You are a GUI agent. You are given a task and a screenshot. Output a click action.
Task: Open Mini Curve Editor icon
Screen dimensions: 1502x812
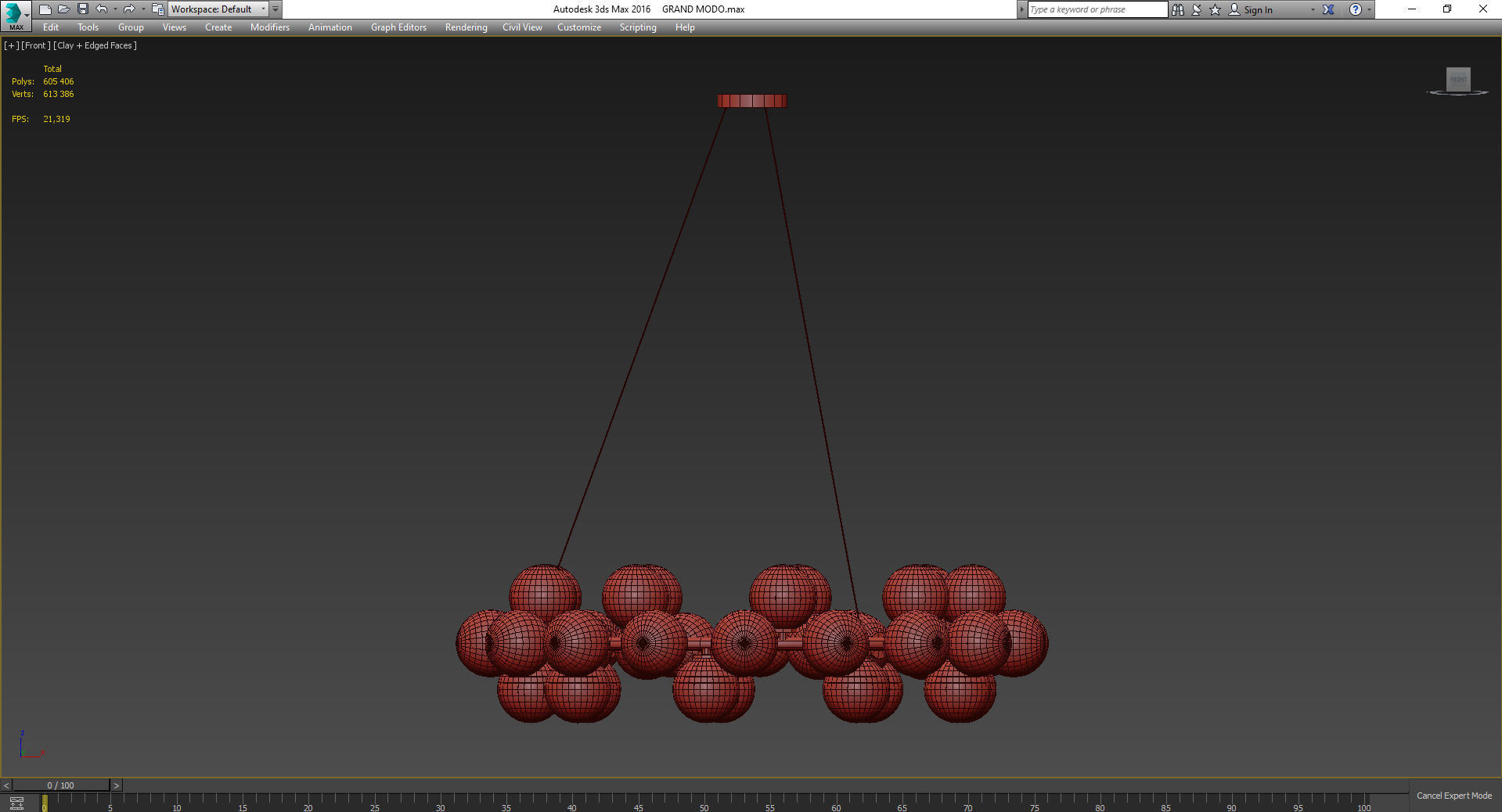coord(16,803)
